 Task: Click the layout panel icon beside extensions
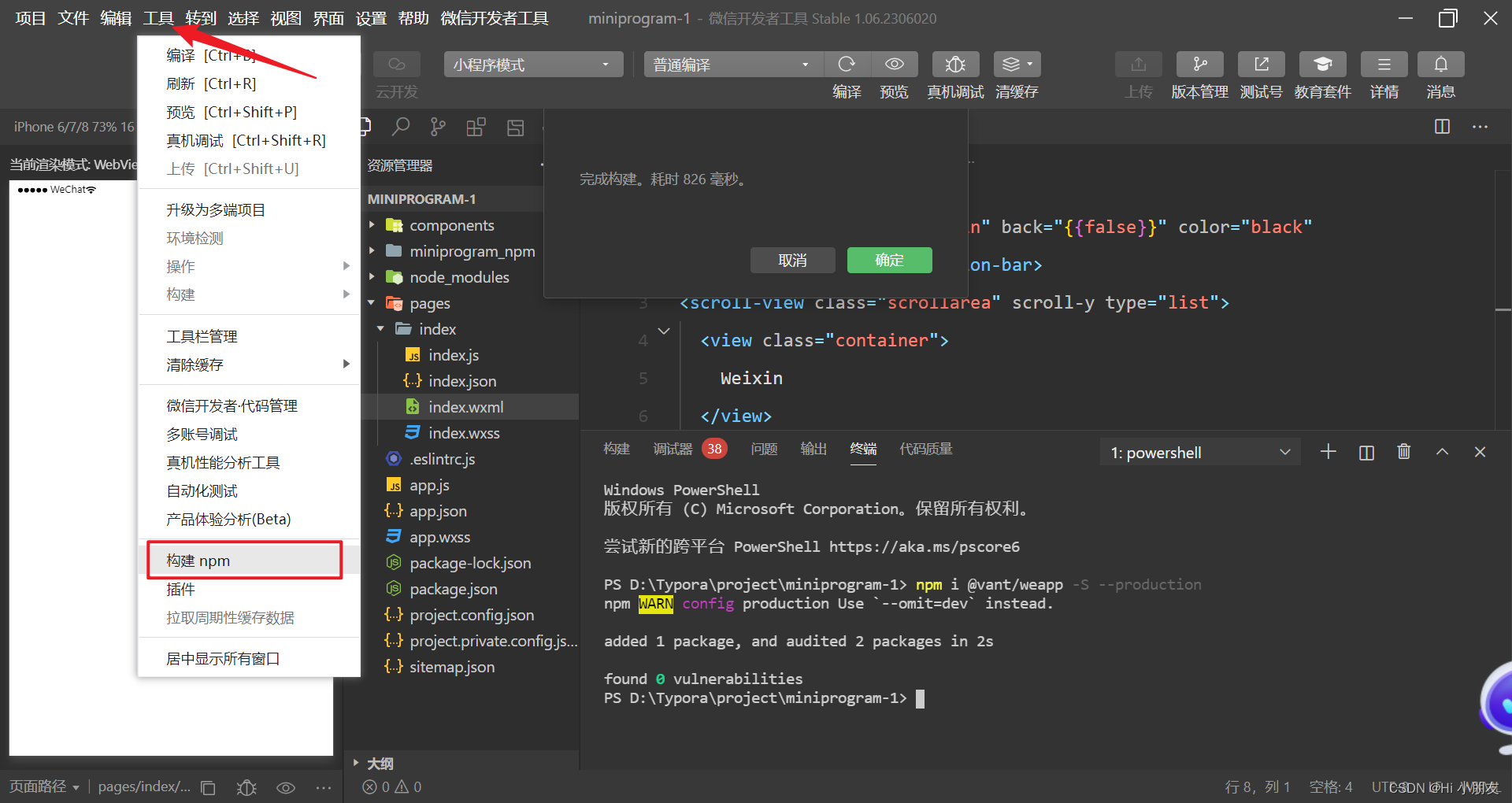point(515,127)
